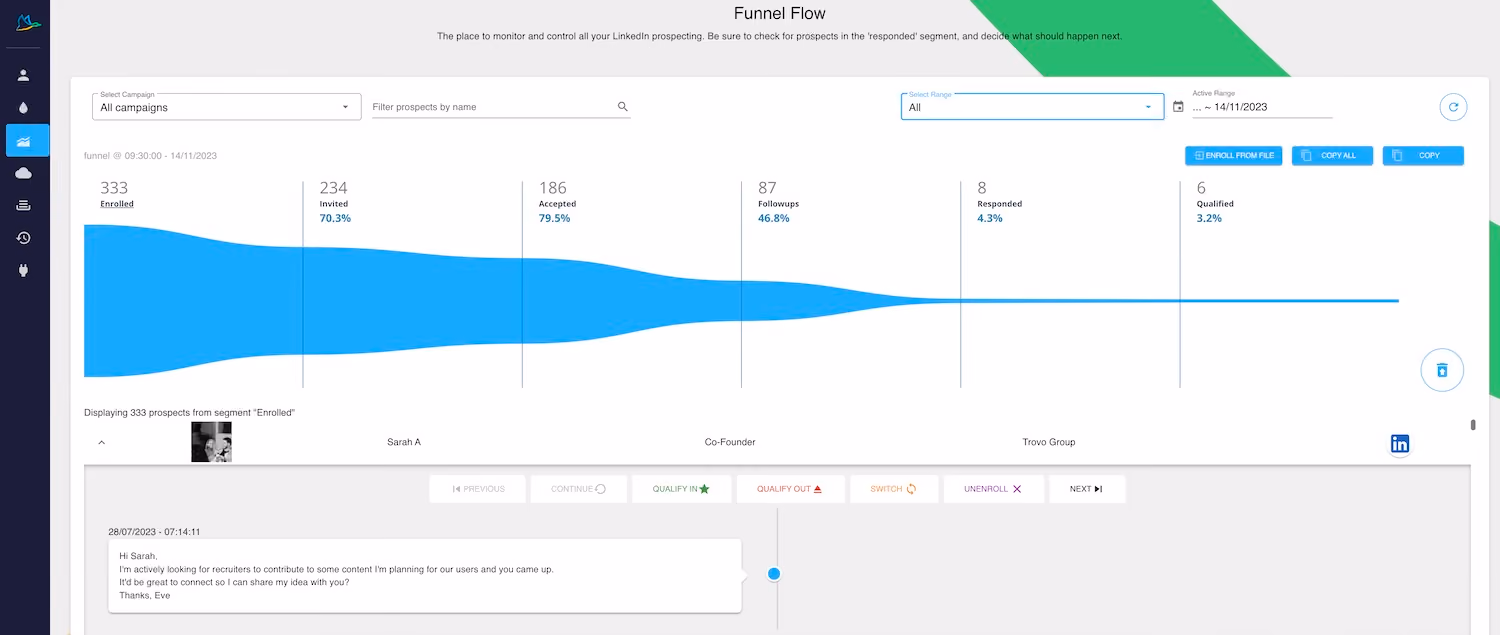Open the Select Range dropdown
Viewport: 1500px width, 635px height.
coord(1032,106)
